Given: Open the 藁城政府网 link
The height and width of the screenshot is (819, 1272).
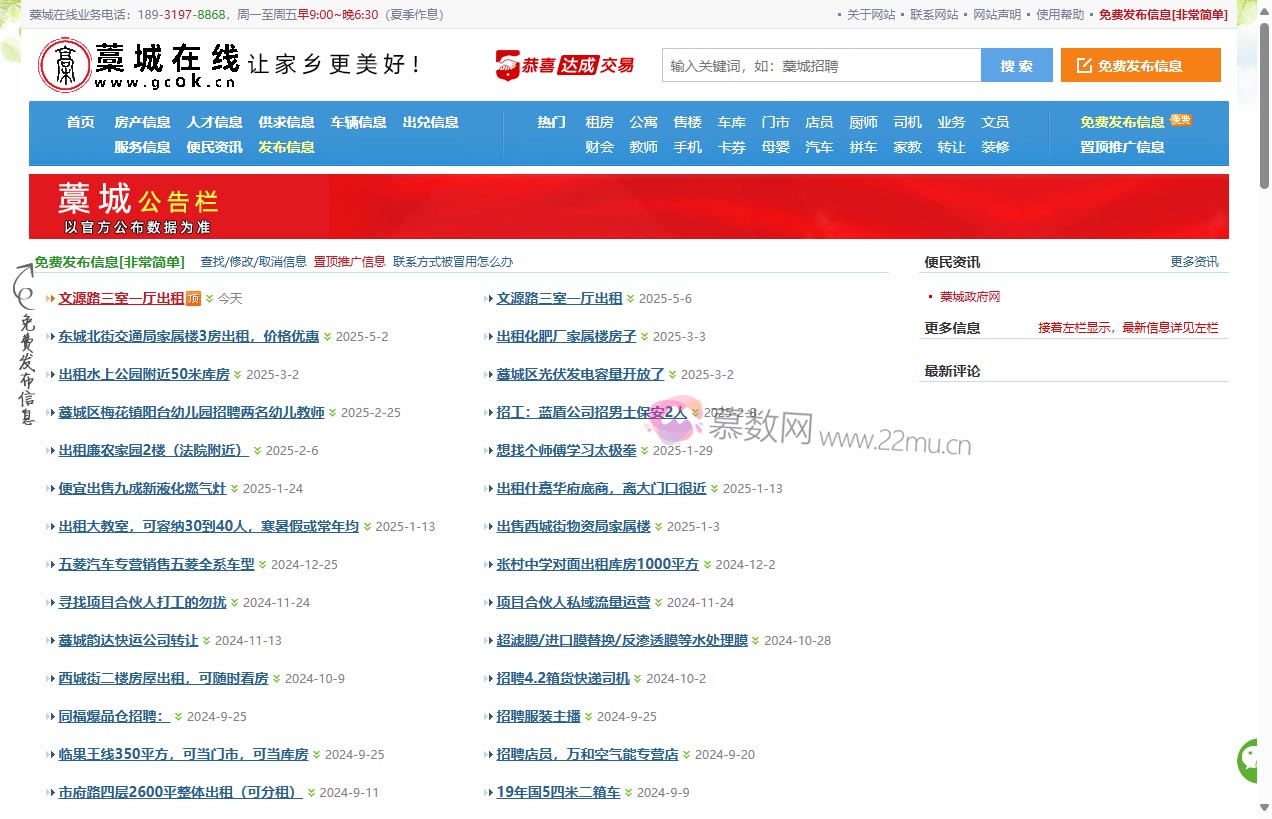Looking at the screenshot, I should click(x=969, y=297).
